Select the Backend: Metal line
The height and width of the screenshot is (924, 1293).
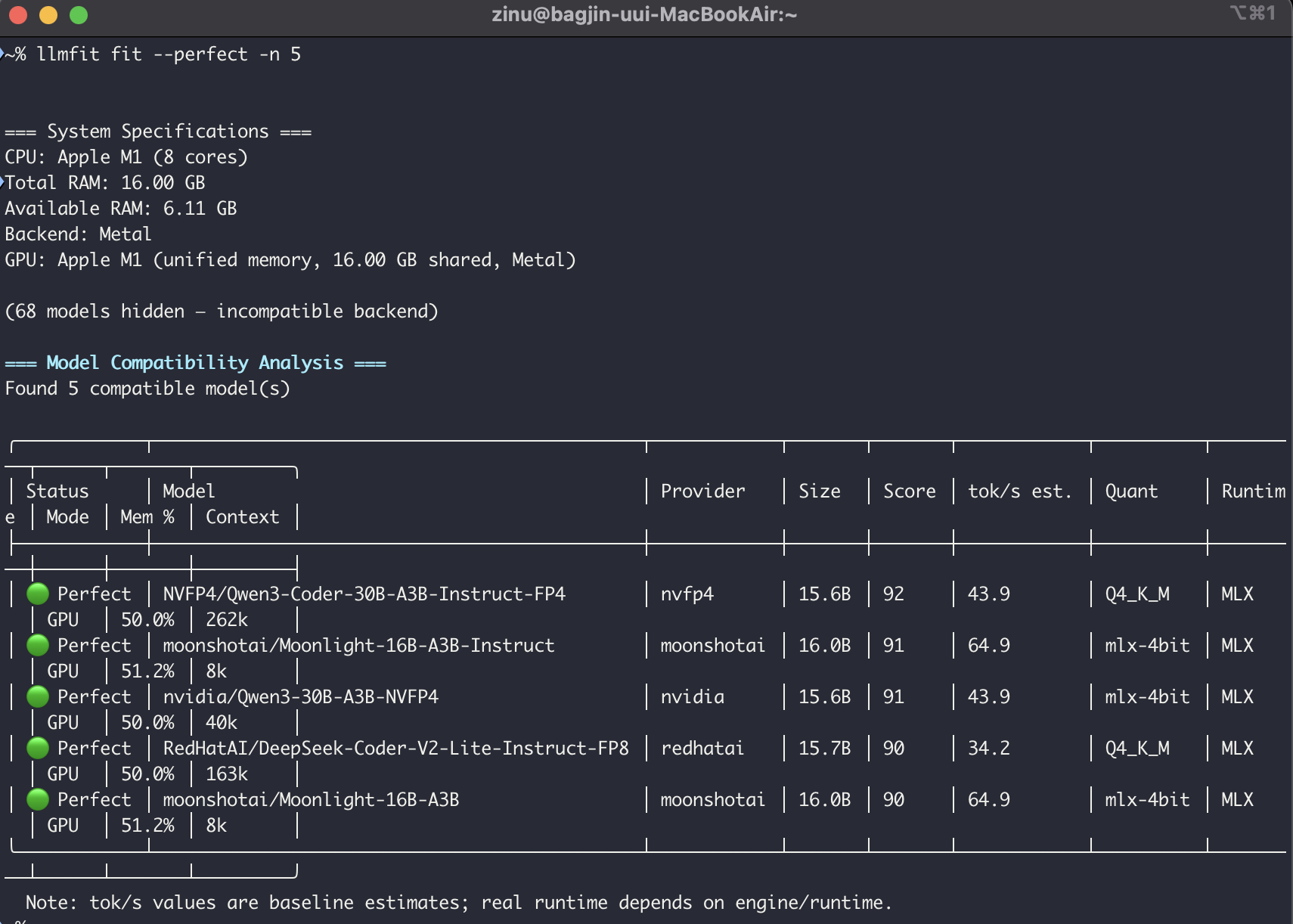79,234
